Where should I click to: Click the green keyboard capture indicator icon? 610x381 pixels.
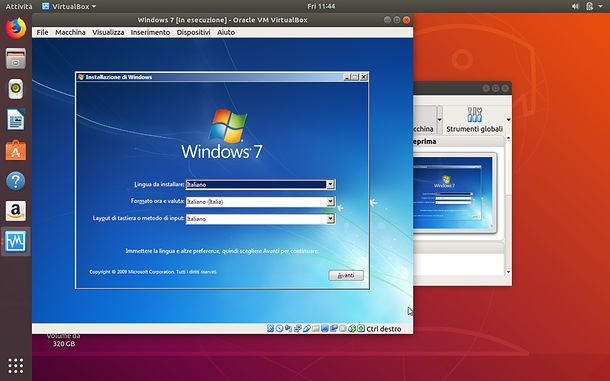coord(361,328)
